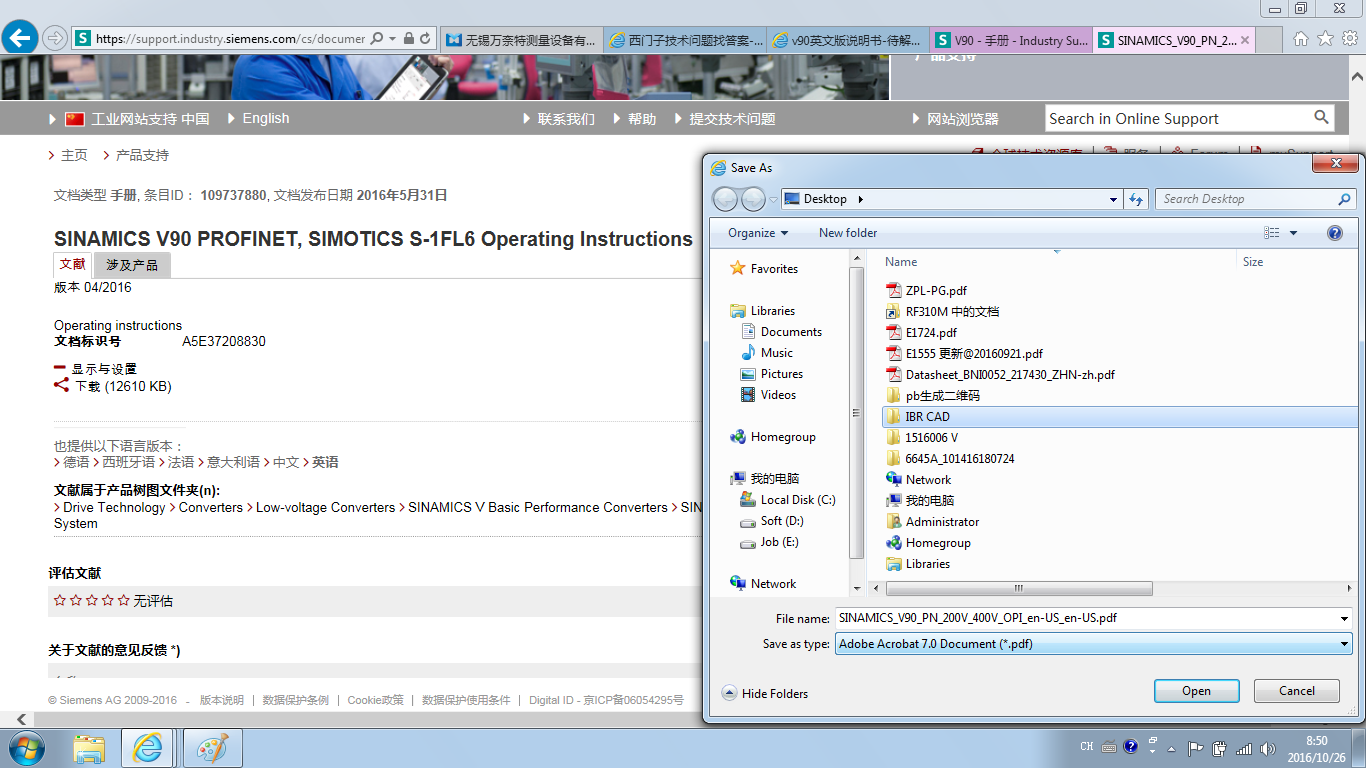Click the Save As dialog back arrow
This screenshot has height=768, width=1366.
pyautogui.click(x=725, y=199)
